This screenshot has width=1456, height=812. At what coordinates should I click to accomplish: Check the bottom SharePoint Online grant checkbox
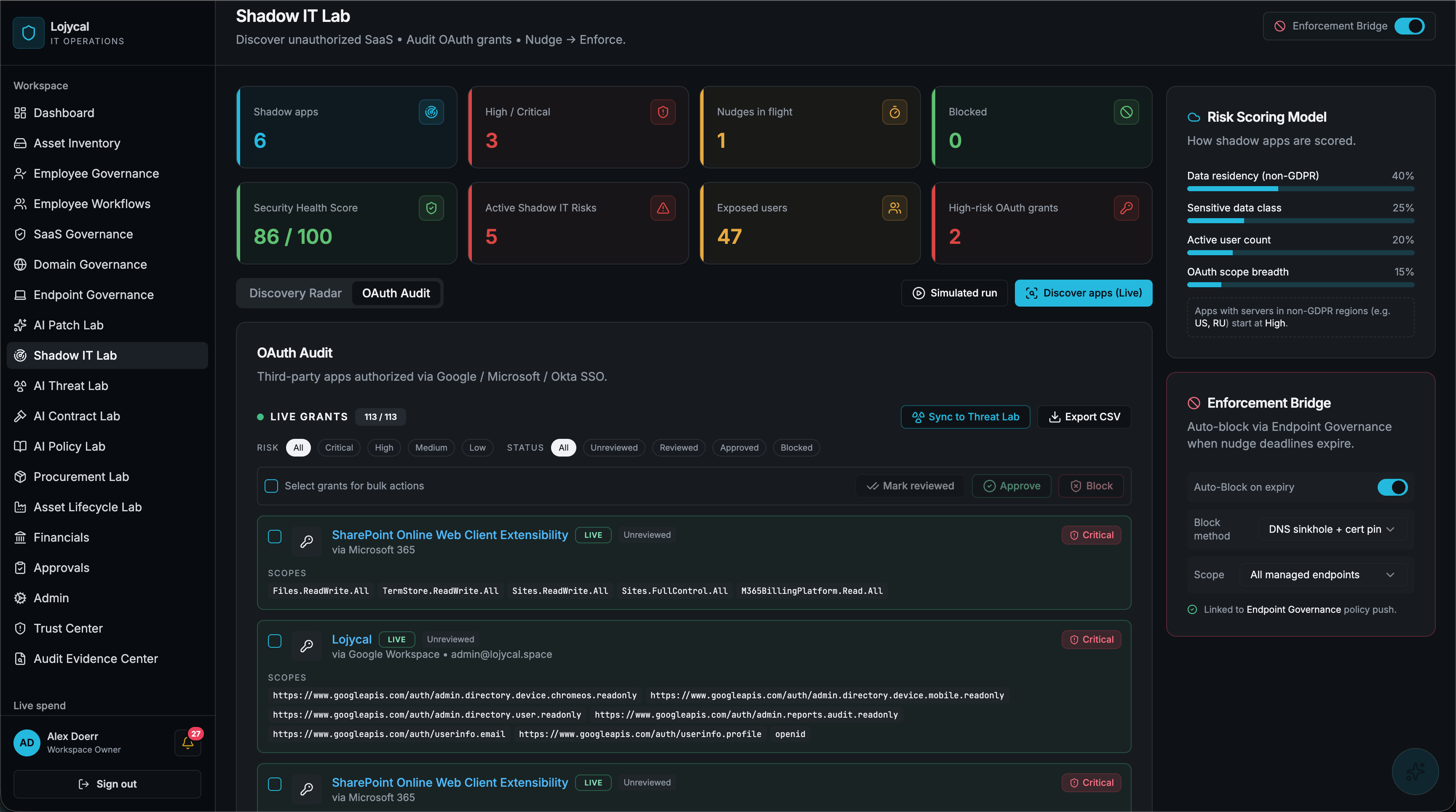coord(275,784)
